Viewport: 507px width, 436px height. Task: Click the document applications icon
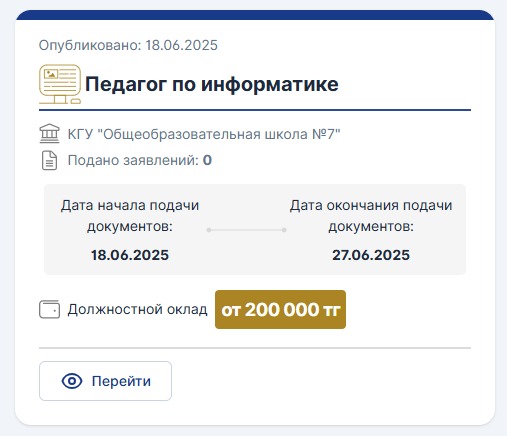(49, 160)
